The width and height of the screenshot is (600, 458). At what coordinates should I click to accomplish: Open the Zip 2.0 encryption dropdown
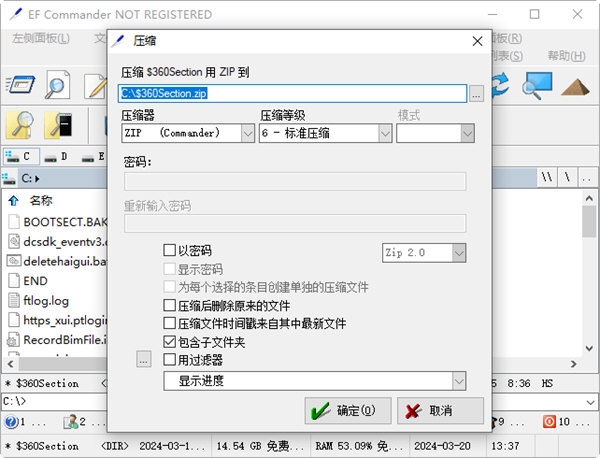click(x=459, y=253)
